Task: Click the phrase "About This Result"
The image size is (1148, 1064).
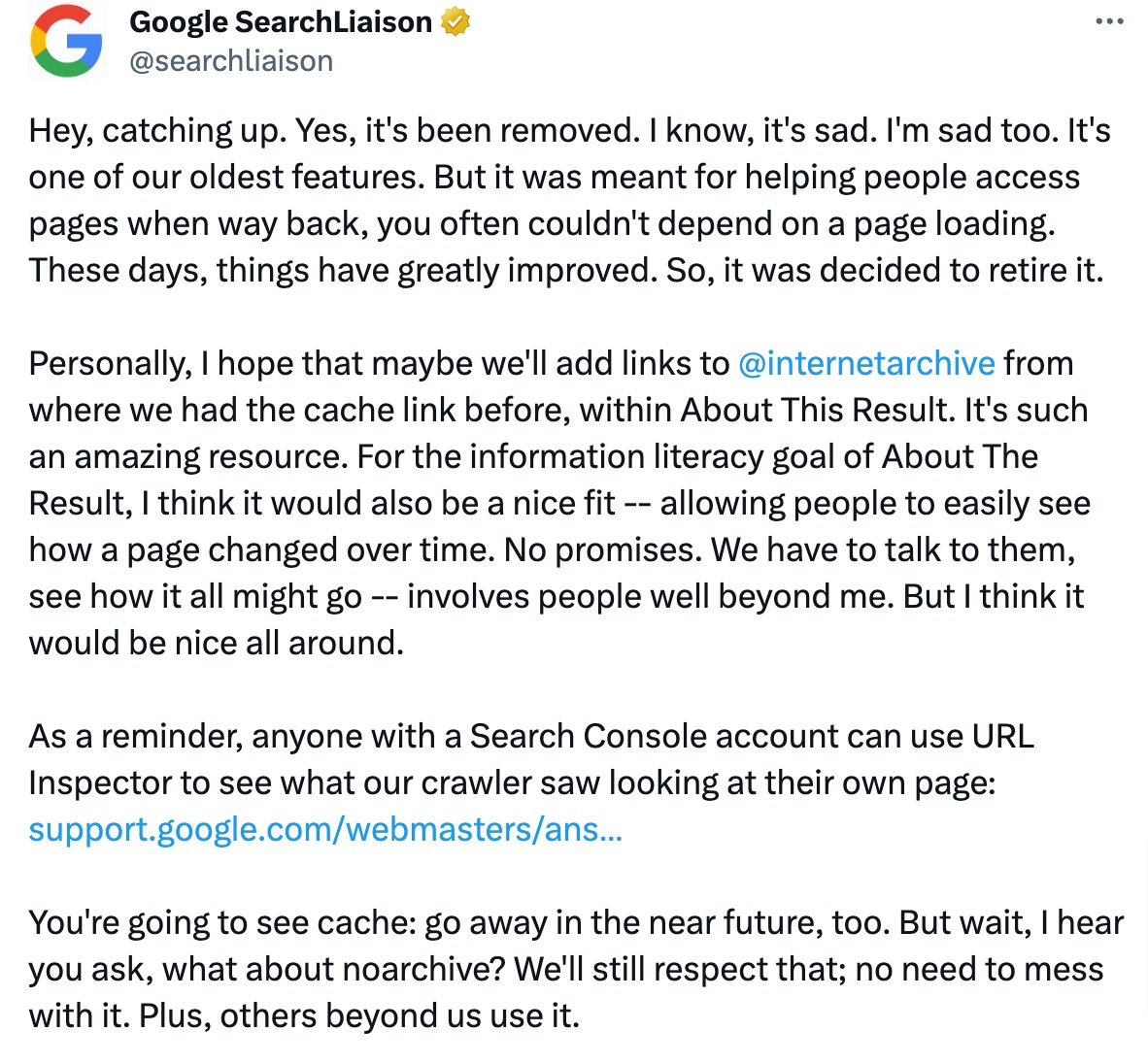Action: coord(817,410)
